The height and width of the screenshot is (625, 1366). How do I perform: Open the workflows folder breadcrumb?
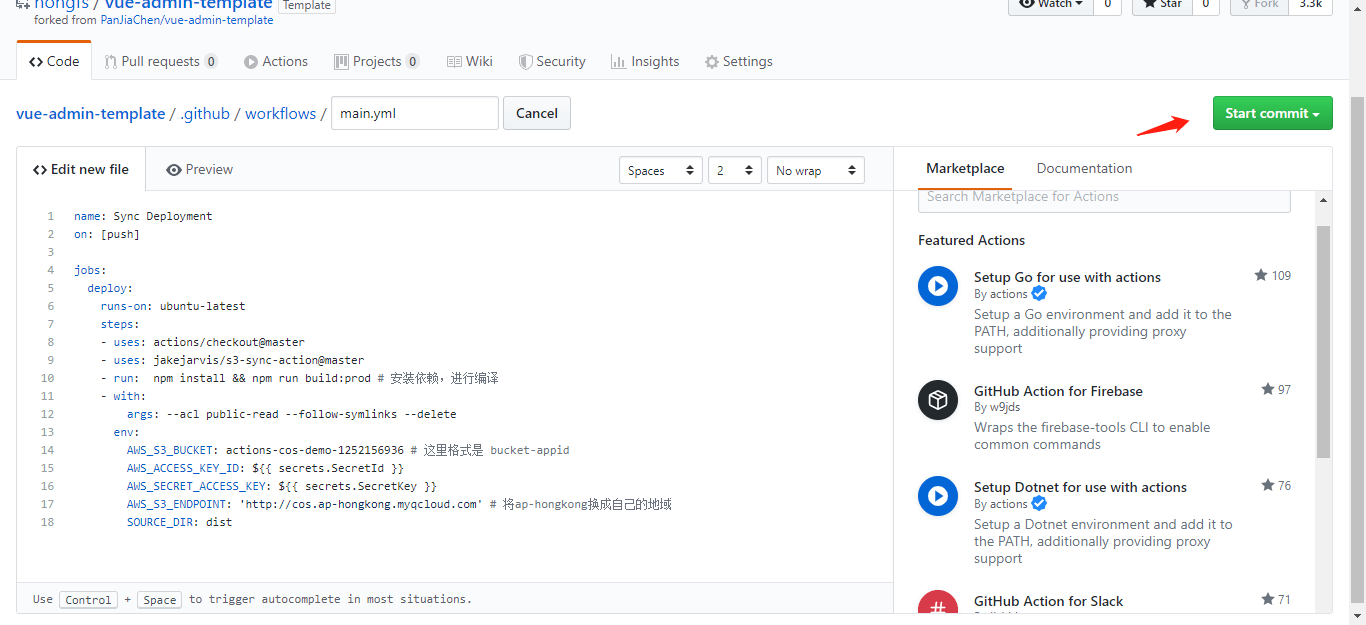tap(281, 114)
